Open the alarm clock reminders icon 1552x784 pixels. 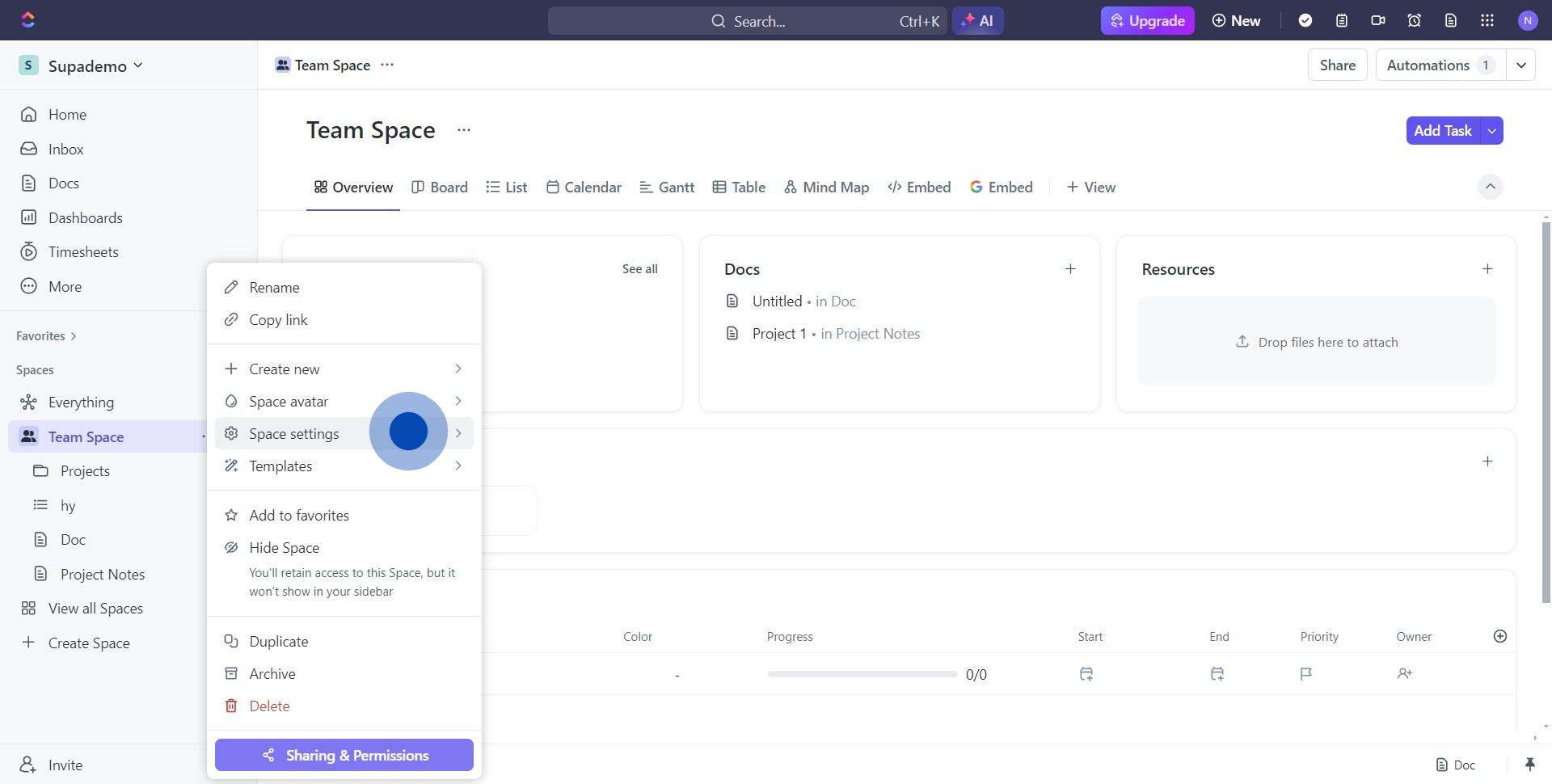[x=1414, y=20]
